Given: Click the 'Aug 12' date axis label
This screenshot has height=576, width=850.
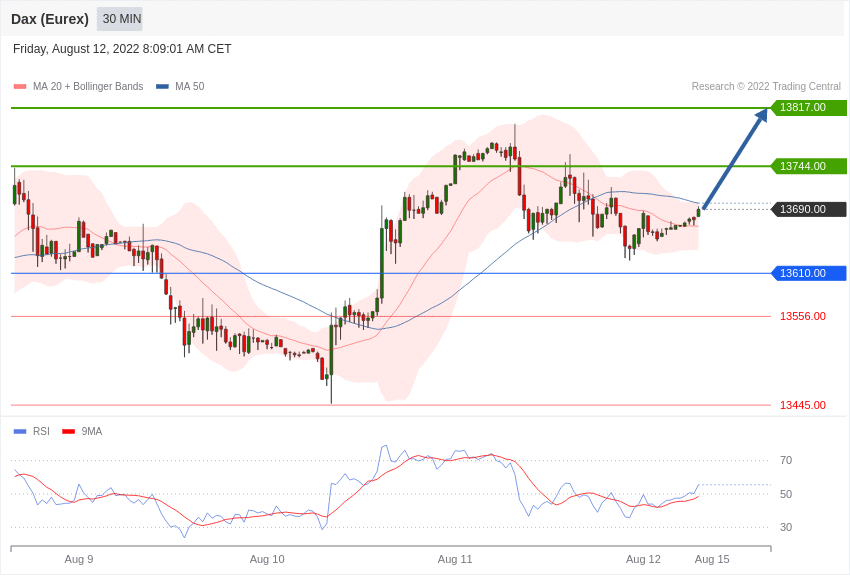Looking at the screenshot, I should (643, 559).
